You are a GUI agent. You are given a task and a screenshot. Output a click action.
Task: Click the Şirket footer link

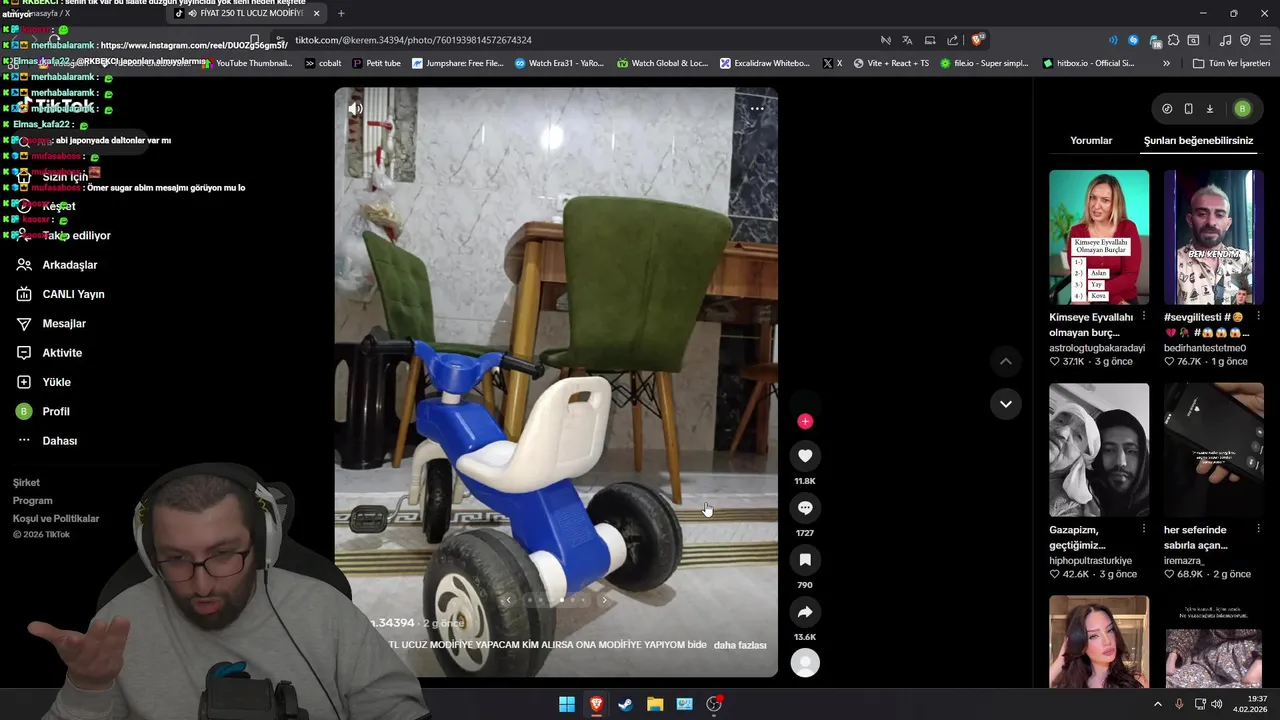[26, 483]
